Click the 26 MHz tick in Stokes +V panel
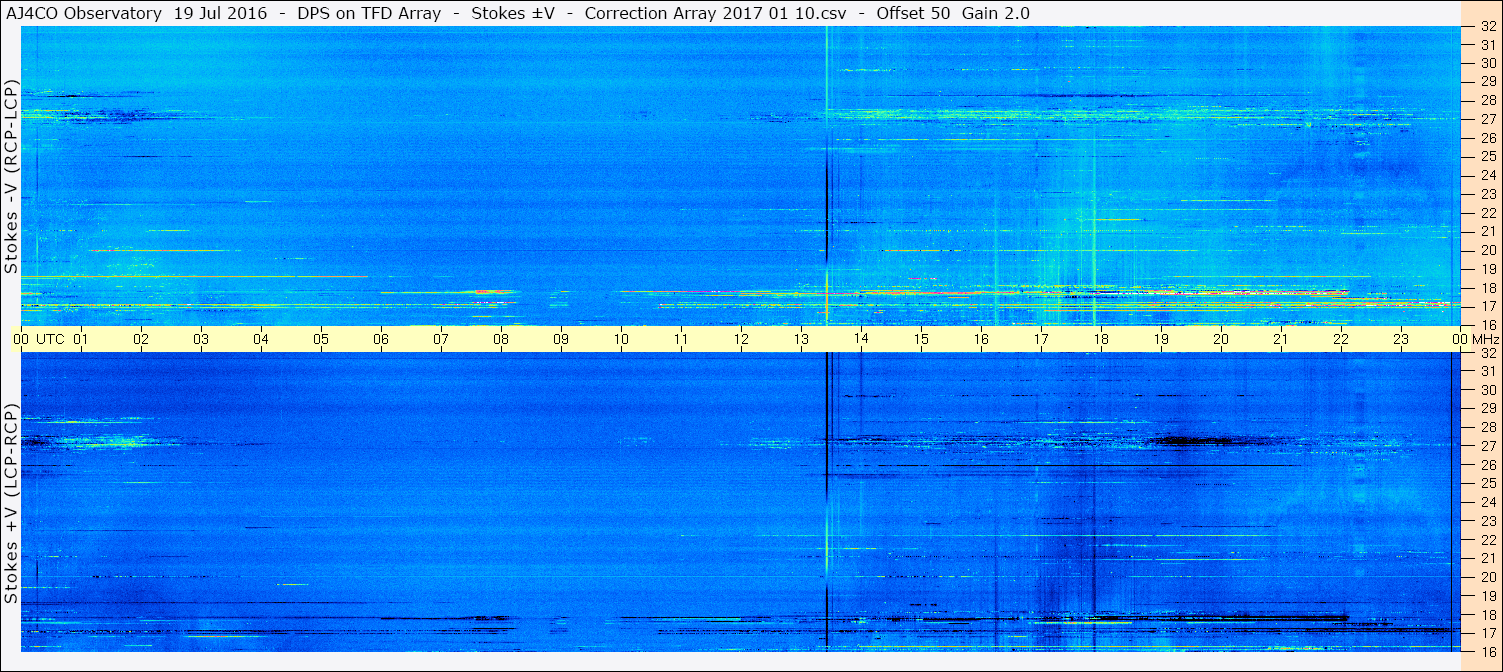 1488,465
